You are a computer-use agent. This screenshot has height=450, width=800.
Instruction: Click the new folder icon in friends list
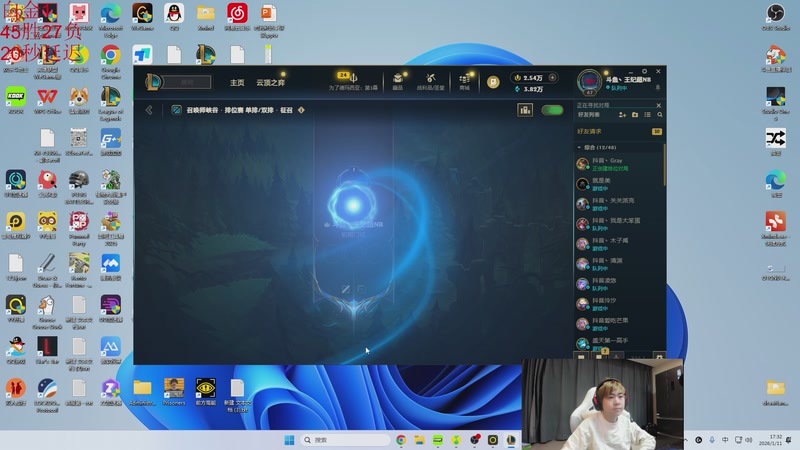[x=635, y=115]
